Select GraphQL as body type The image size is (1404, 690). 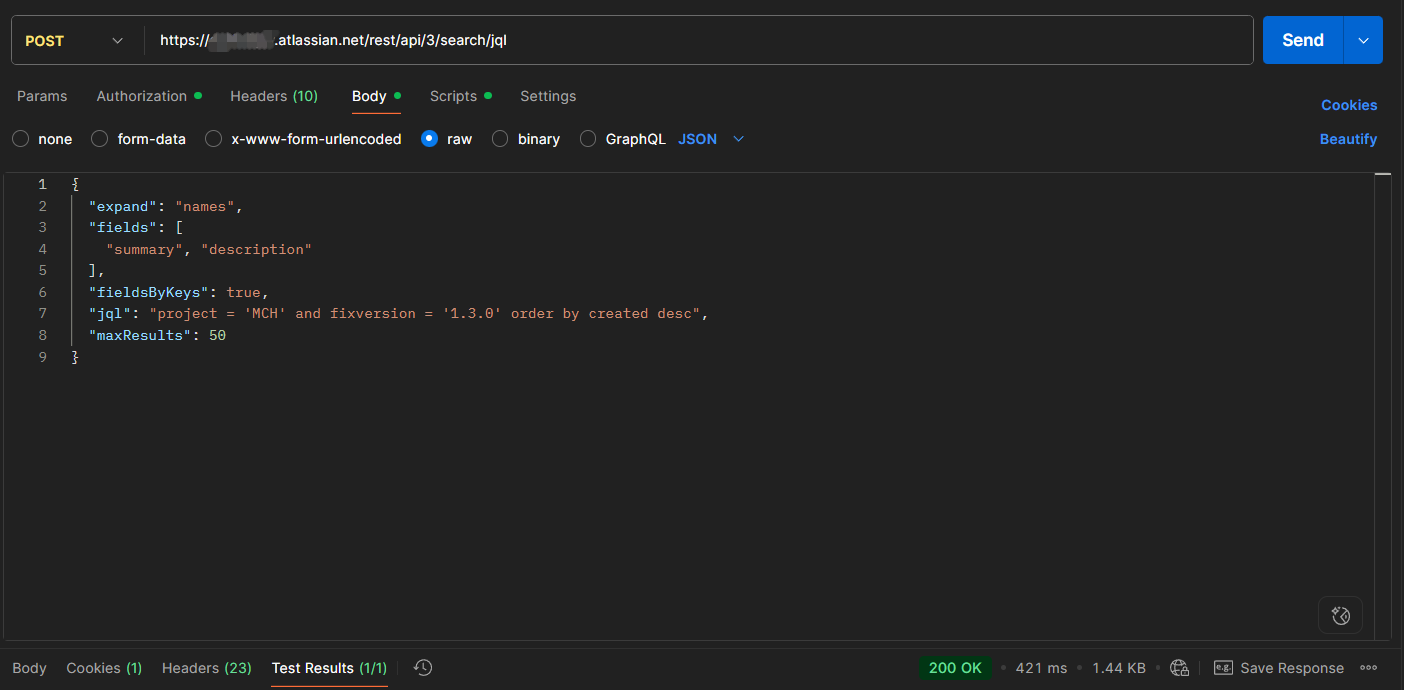coord(588,139)
